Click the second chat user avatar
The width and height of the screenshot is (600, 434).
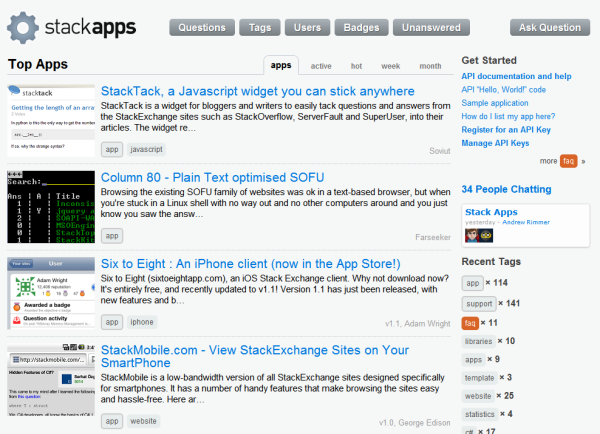tap(488, 235)
